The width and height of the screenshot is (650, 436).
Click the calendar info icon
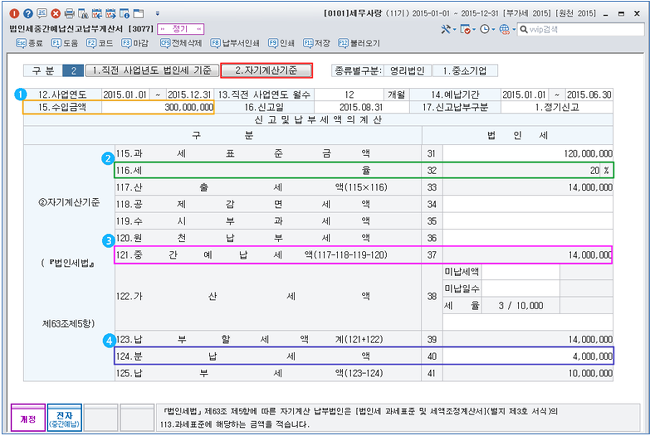tap(124, 14)
